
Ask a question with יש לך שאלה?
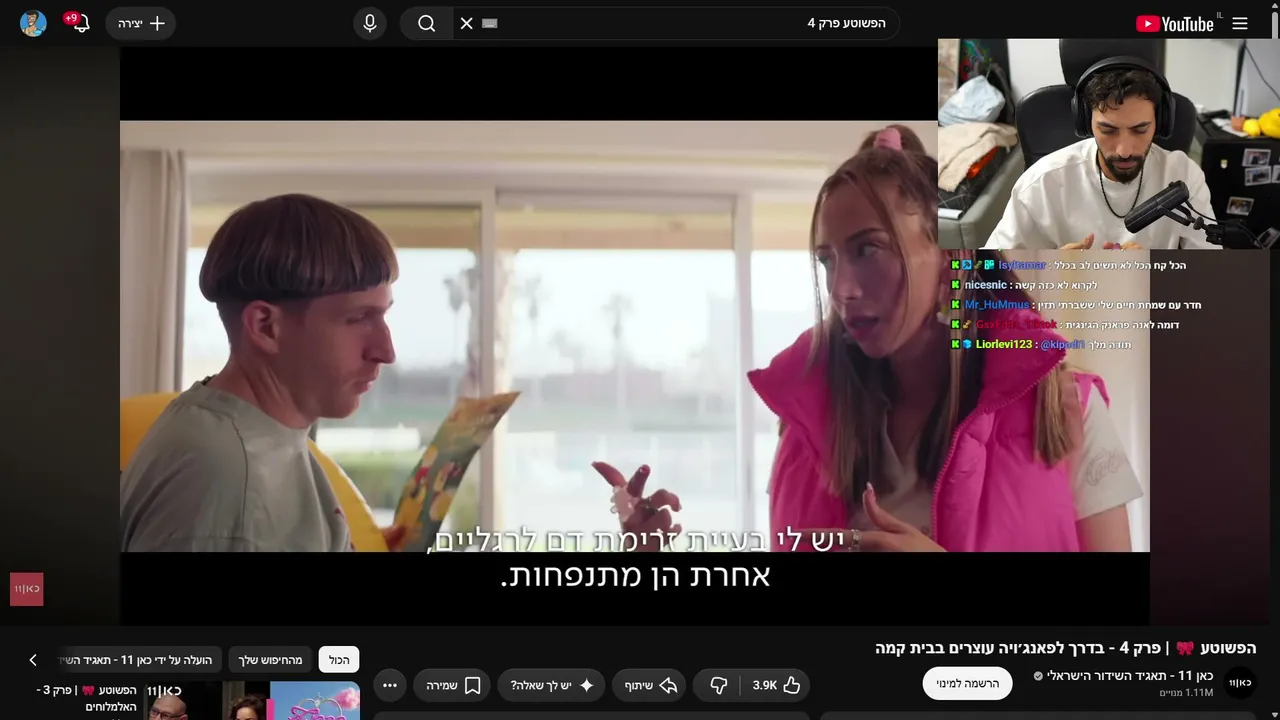coord(553,685)
